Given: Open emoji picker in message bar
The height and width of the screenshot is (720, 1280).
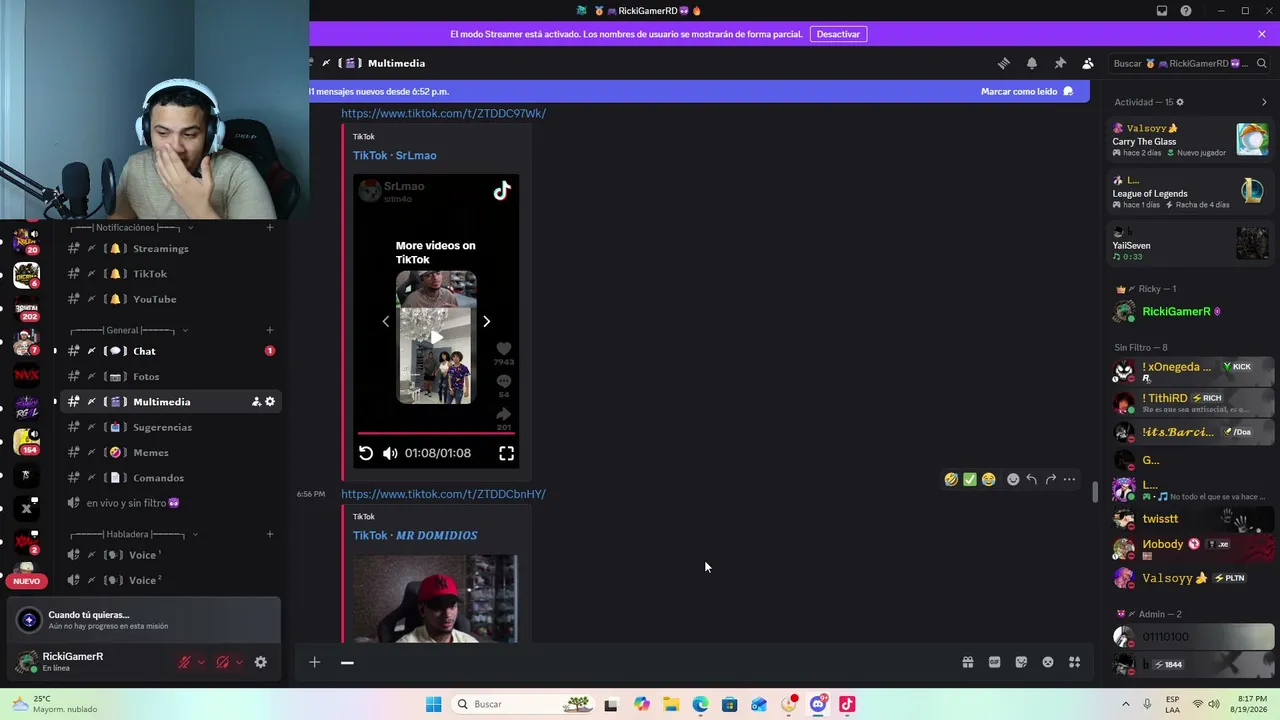Looking at the screenshot, I should (x=1048, y=662).
